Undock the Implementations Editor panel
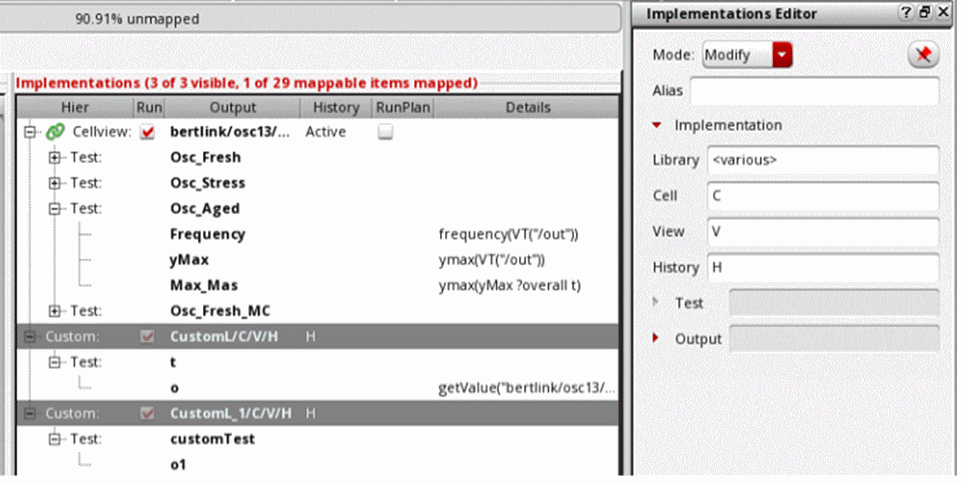The height and width of the screenshot is (485, 961). (x=925, y=12)
